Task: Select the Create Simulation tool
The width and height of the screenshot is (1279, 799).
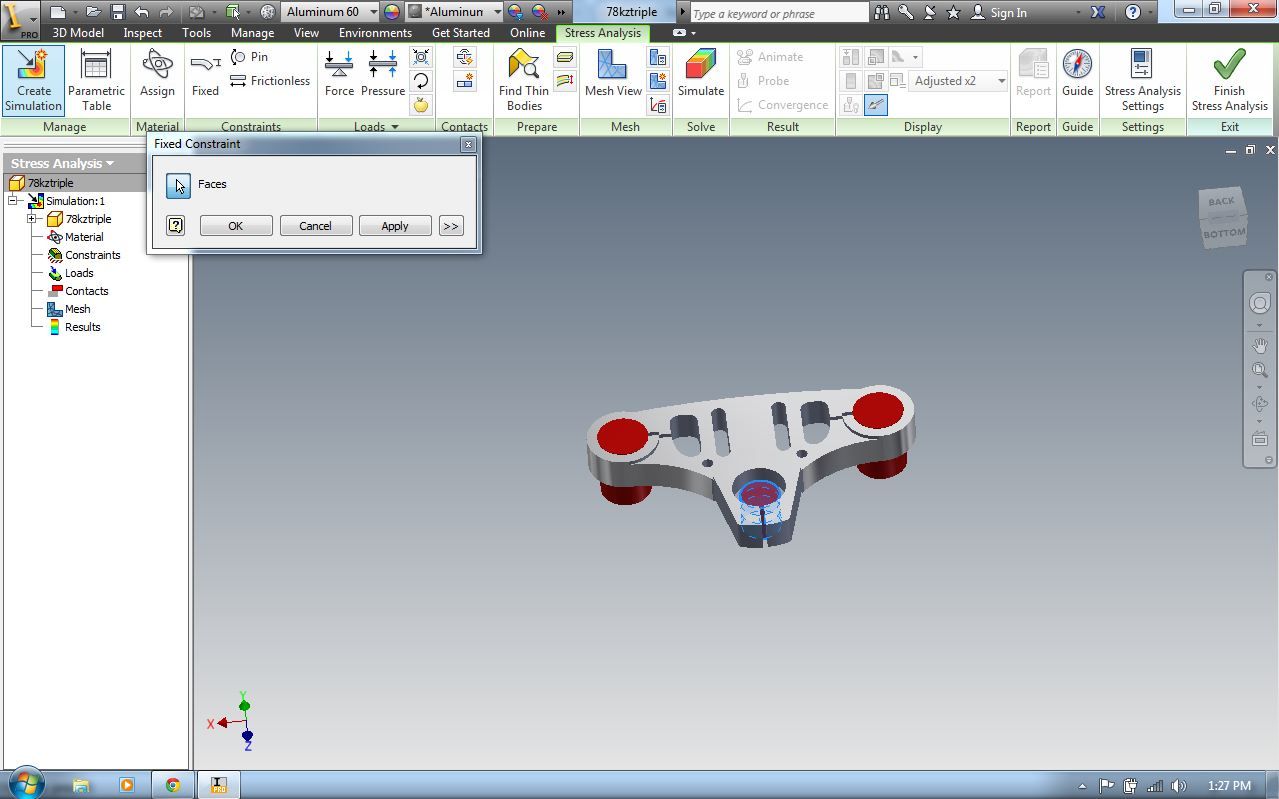Action: [x=33, y=80]
